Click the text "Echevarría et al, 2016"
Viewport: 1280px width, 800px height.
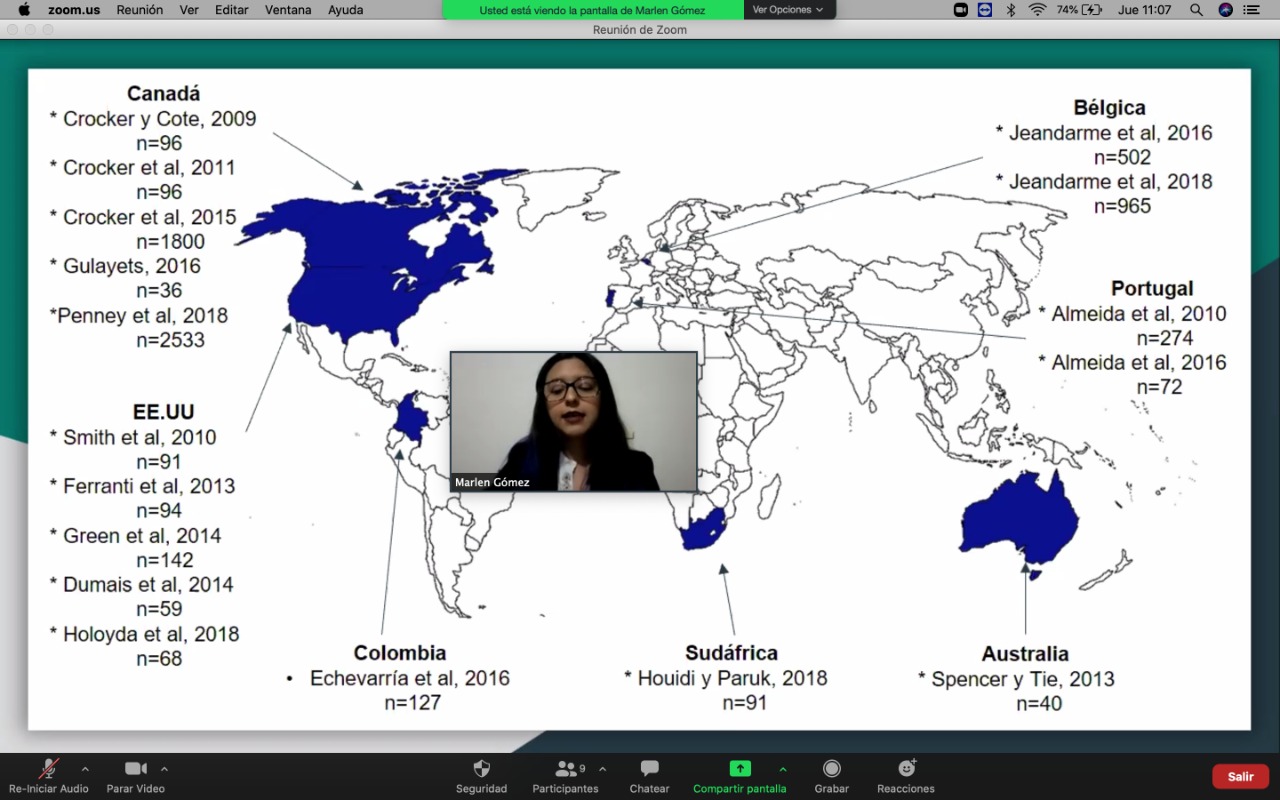click(x=410, y=678)
